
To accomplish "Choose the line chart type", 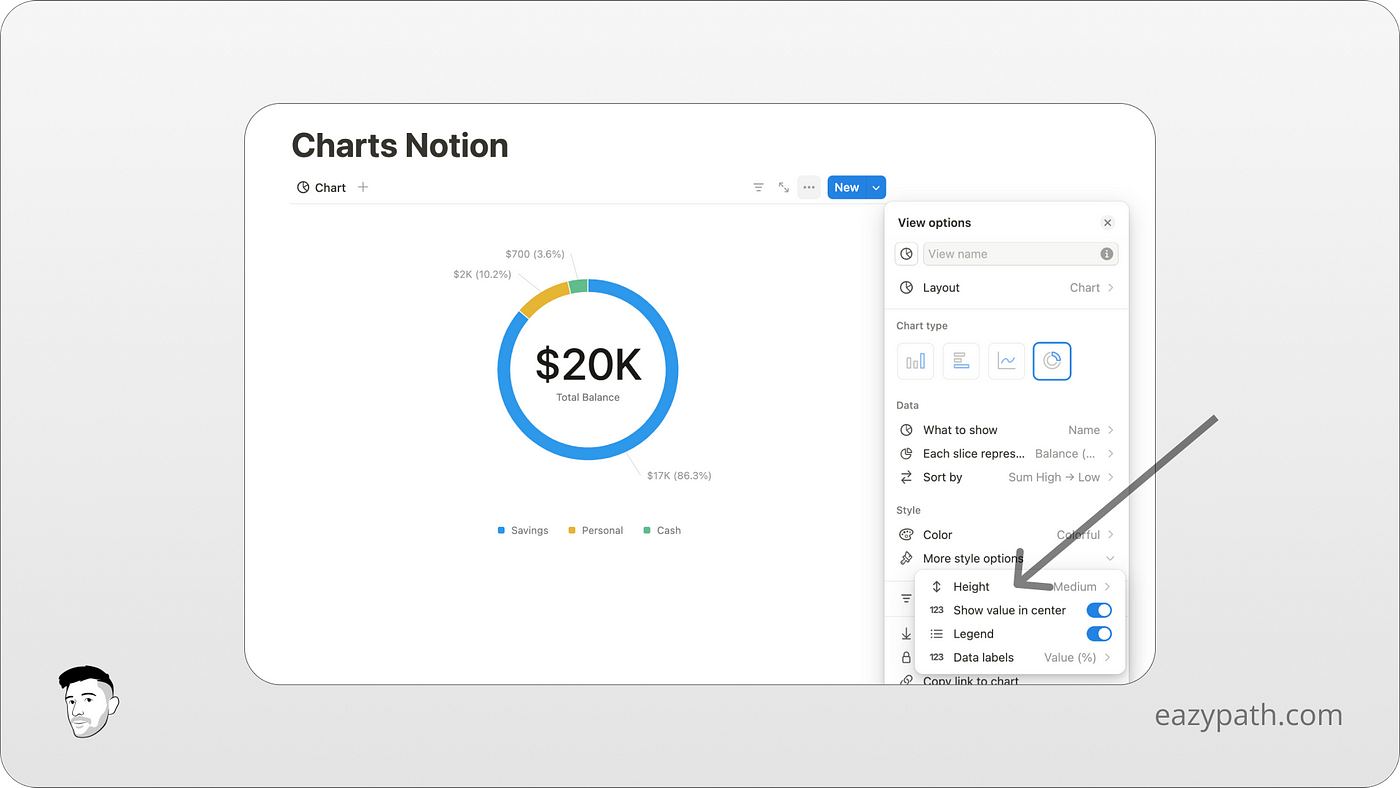I will click(x=1006, y=361).
